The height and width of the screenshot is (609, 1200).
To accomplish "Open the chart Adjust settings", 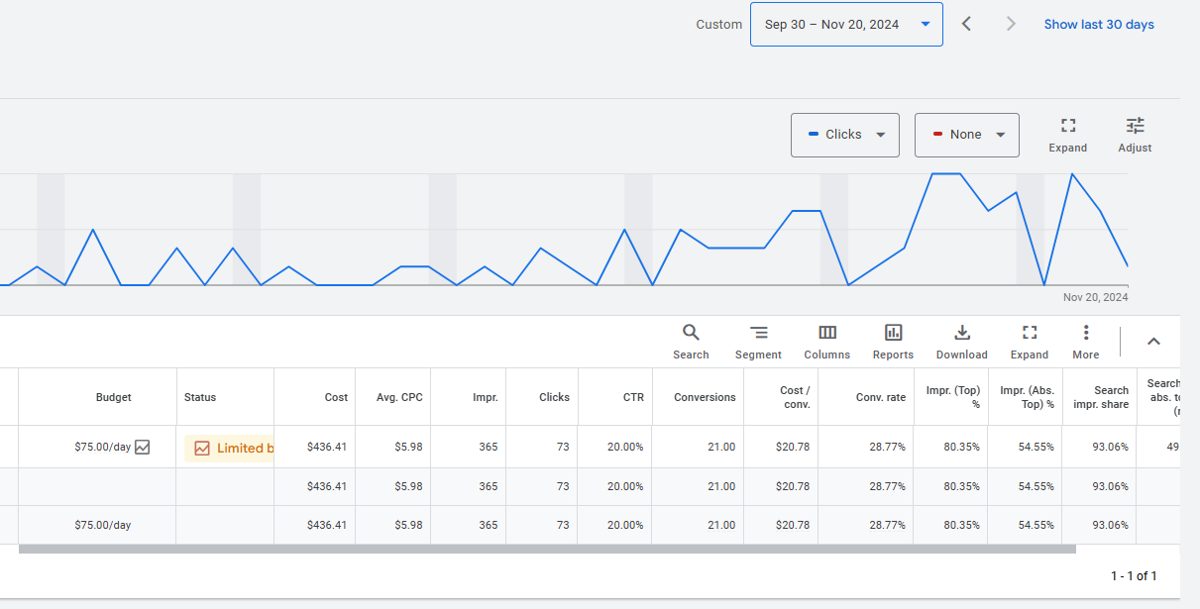I will [1135, 135].
